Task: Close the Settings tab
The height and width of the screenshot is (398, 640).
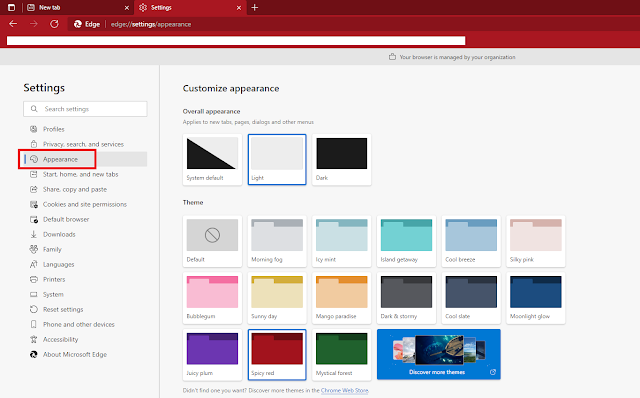Action: point(239,8)
